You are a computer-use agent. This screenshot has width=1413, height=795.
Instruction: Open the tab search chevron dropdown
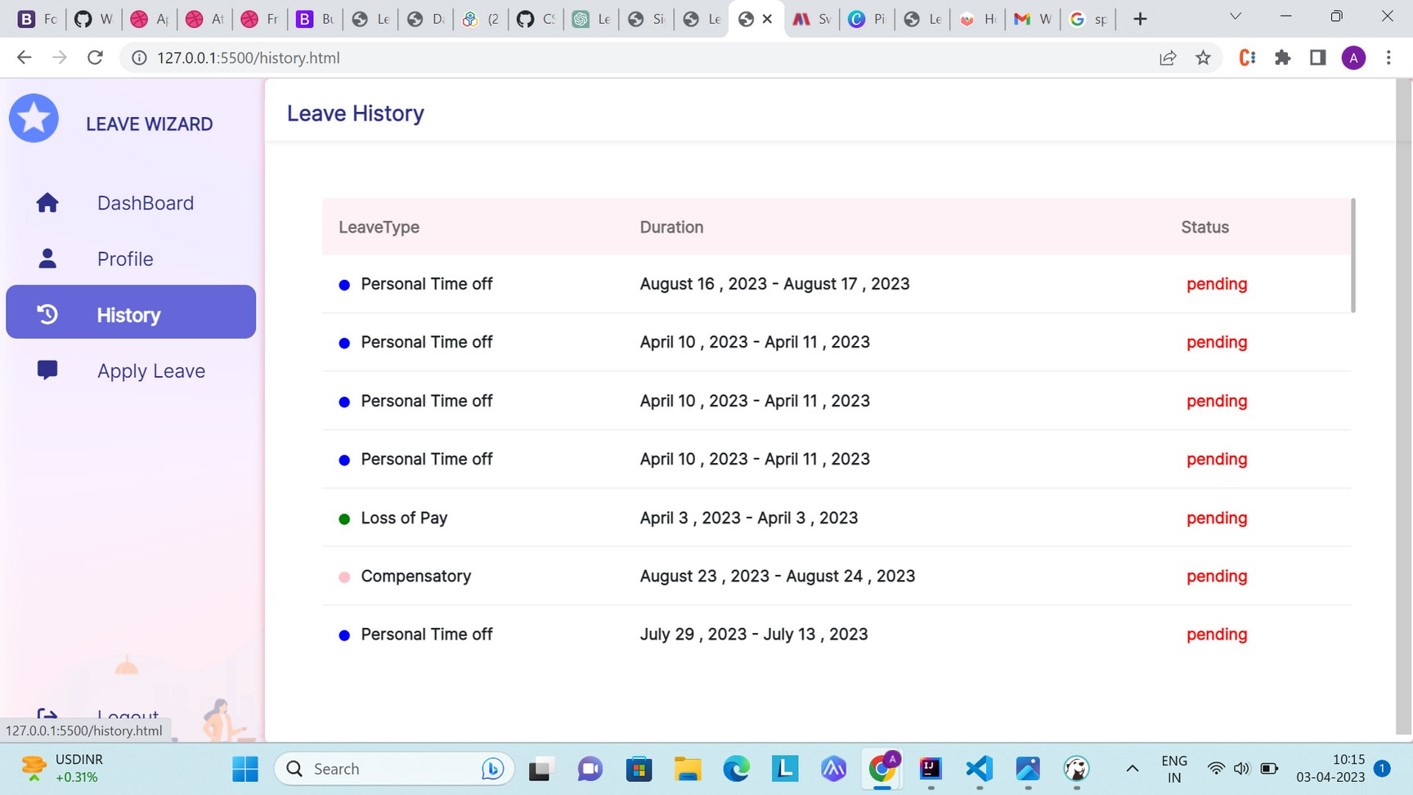click(1235, 16)
